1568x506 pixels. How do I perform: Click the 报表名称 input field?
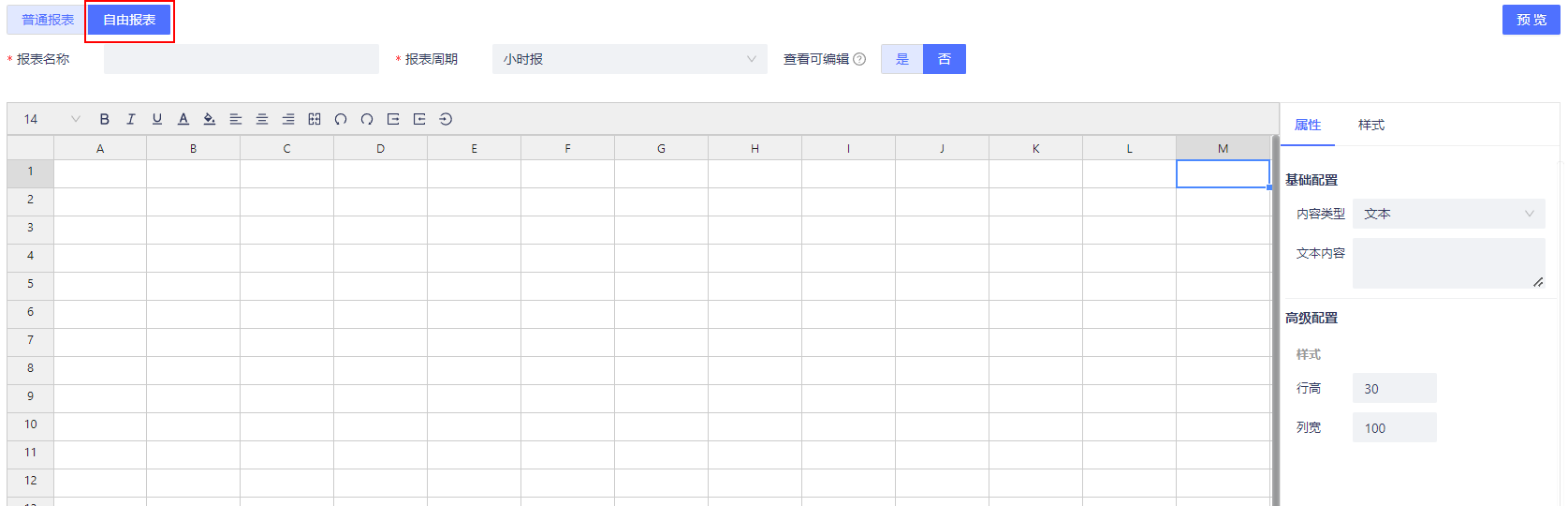click(x=242, y=59)
